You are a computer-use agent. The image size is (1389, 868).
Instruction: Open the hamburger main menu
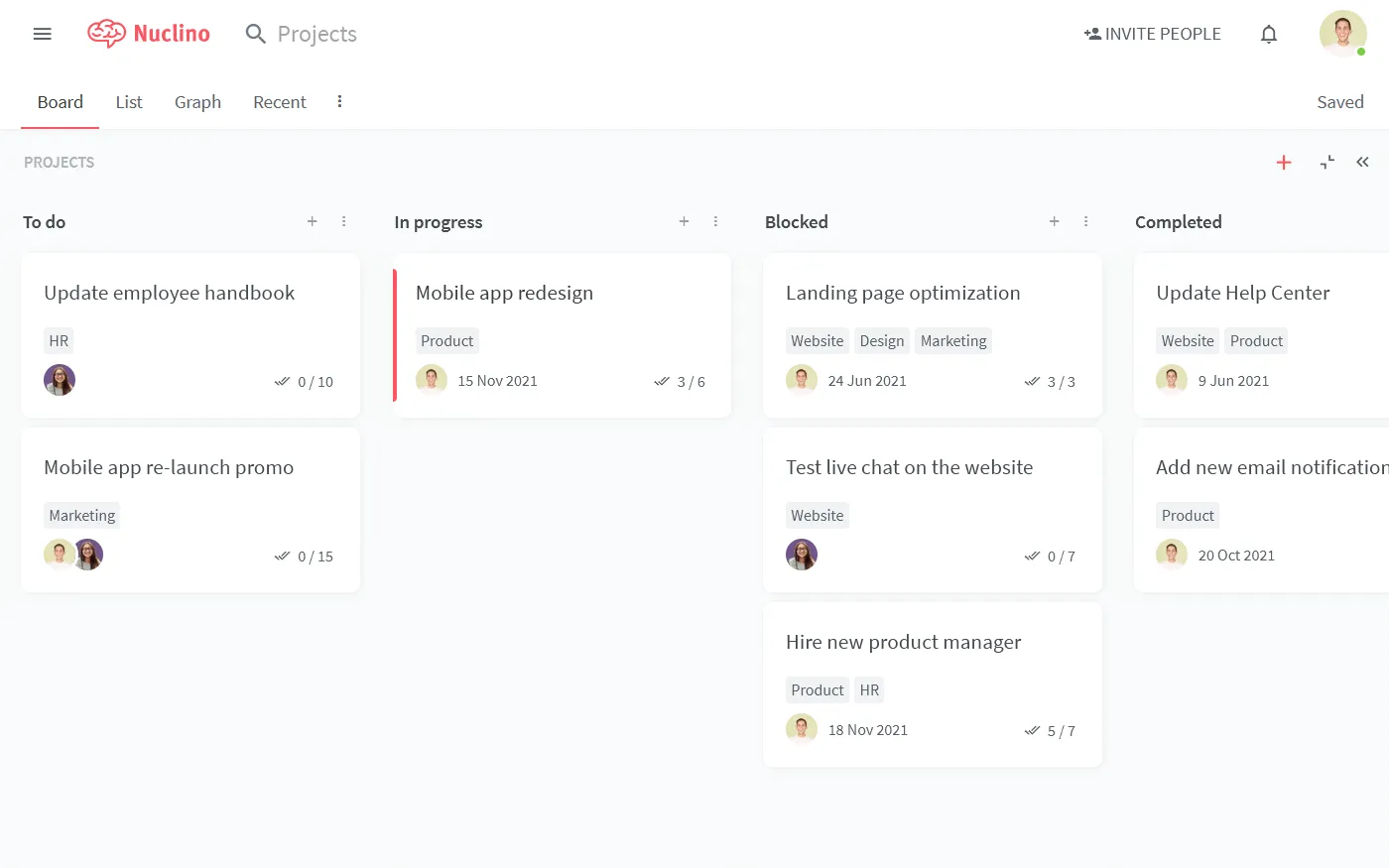[x=42, y=34]
